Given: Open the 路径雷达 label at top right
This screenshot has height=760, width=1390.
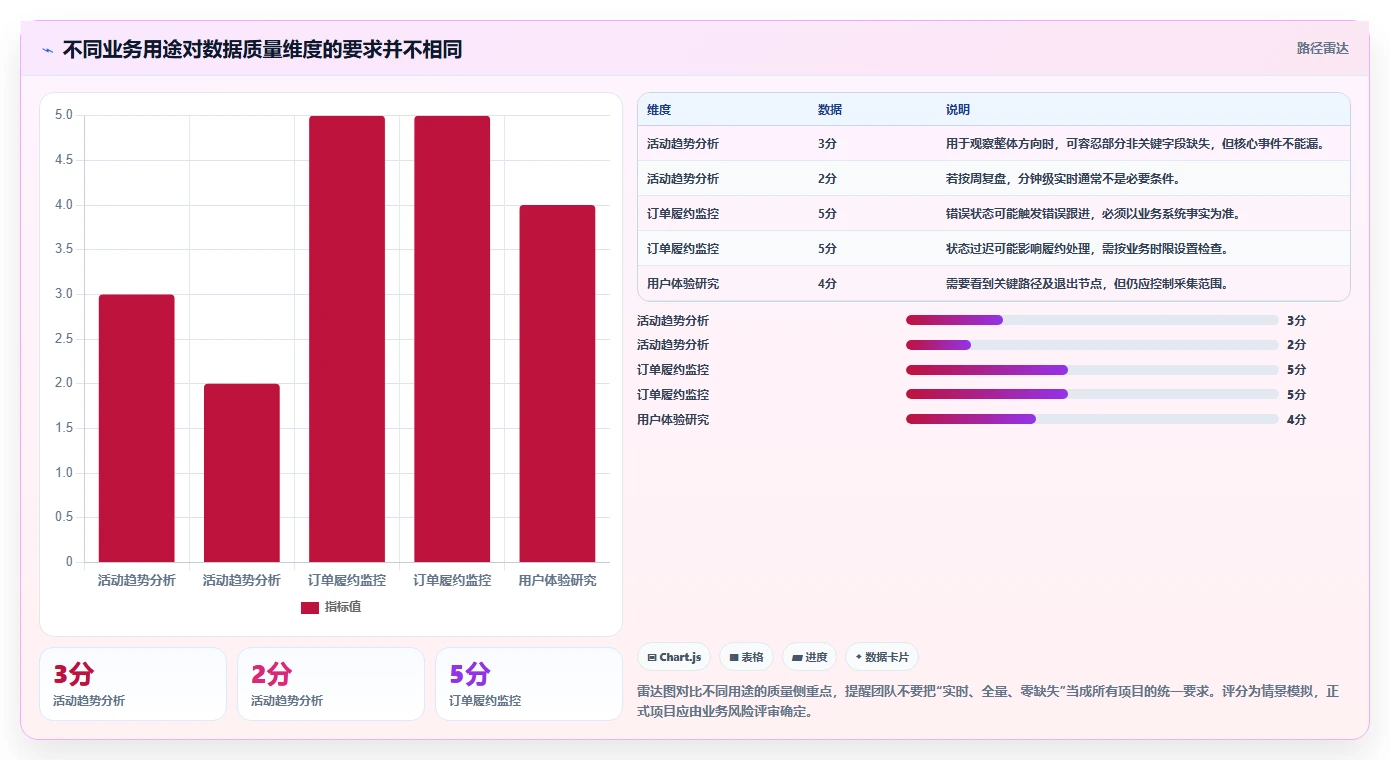Looking at the screenshot, I should coord(1322,48).
